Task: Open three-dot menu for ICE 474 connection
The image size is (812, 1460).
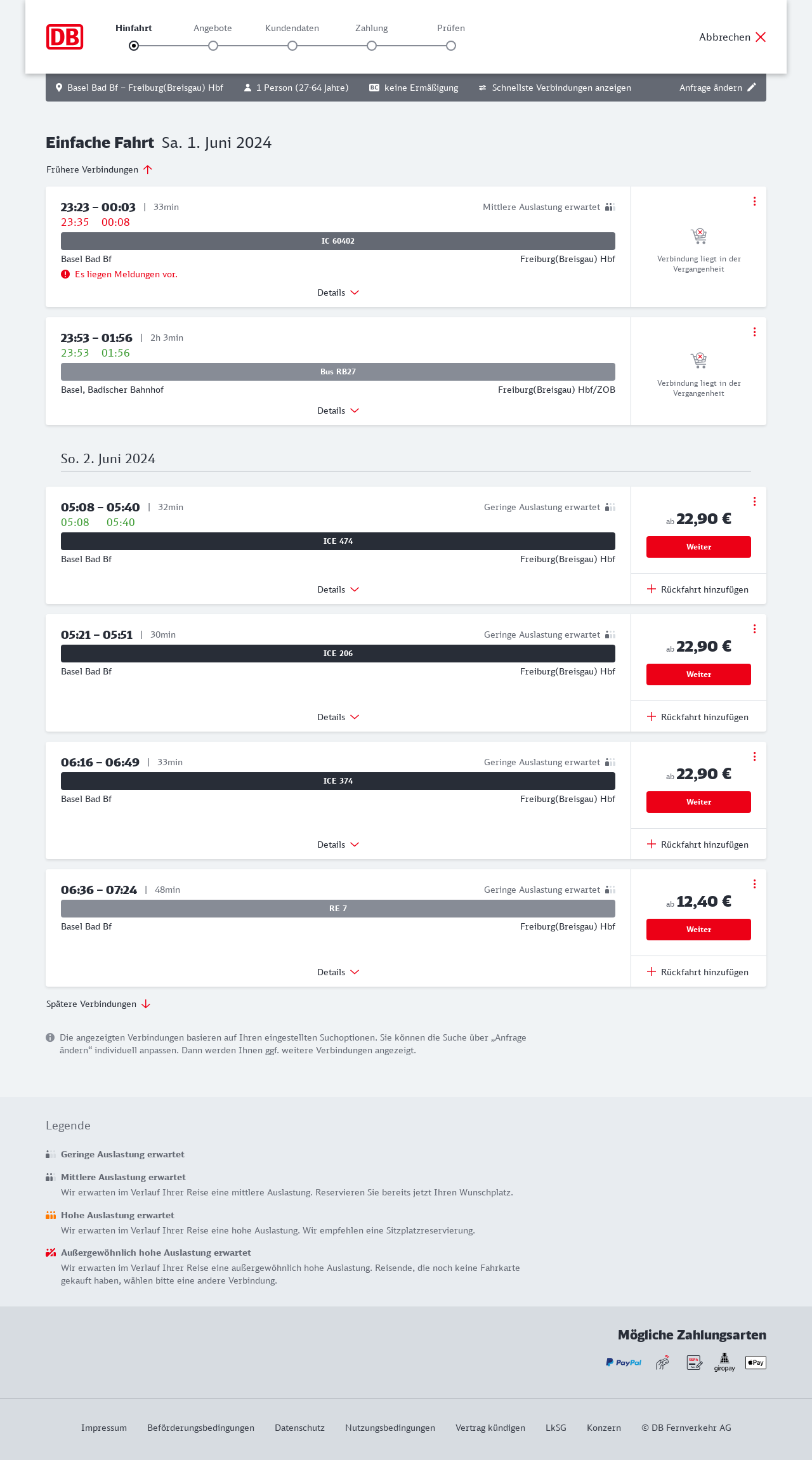Action: (754, 501)
